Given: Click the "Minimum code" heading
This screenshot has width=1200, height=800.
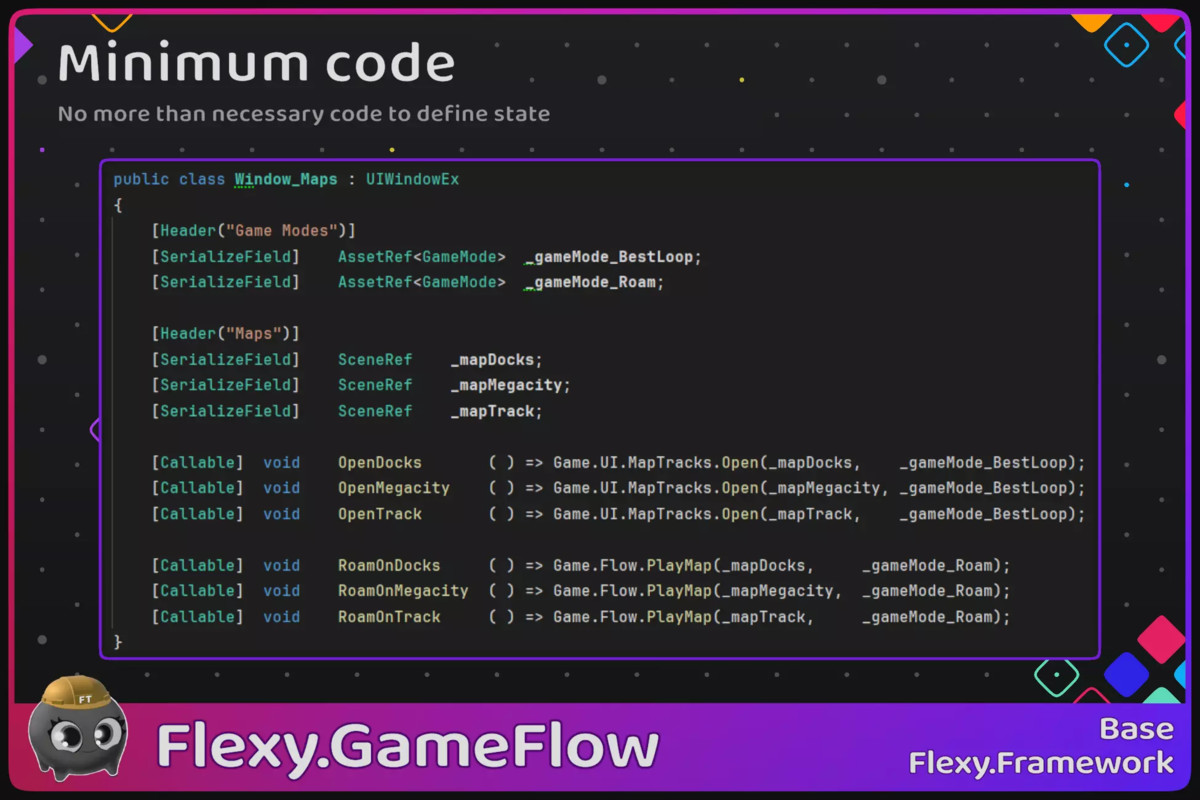Looking at the screenshot, I should point(256,64).
